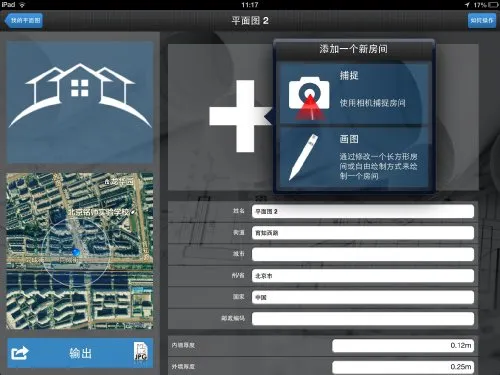This screenshot has height=375, width=500.
Task: Edit the street address field
Action: [363, 233]
